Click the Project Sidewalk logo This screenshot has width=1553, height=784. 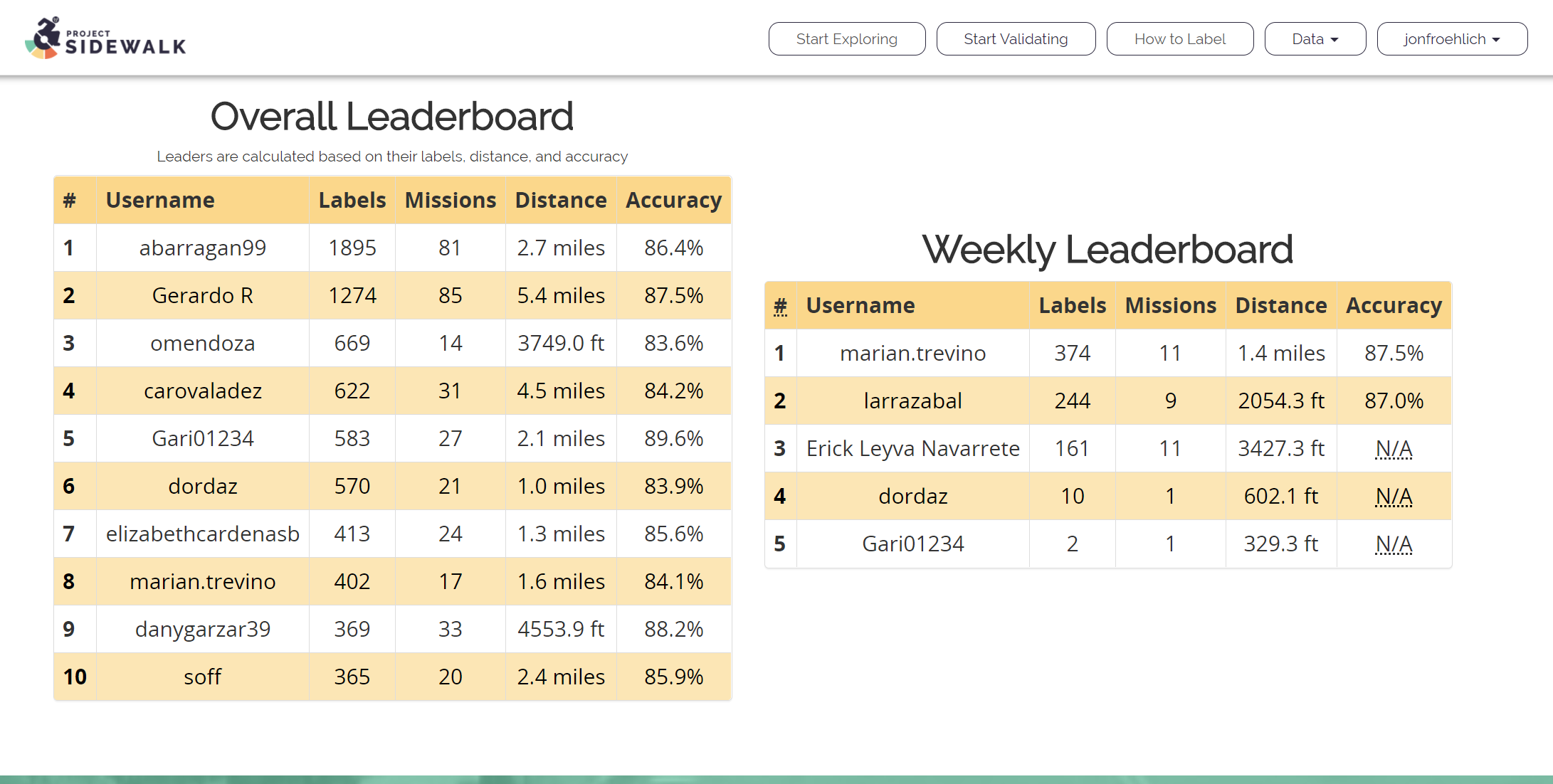coord(105,38)
